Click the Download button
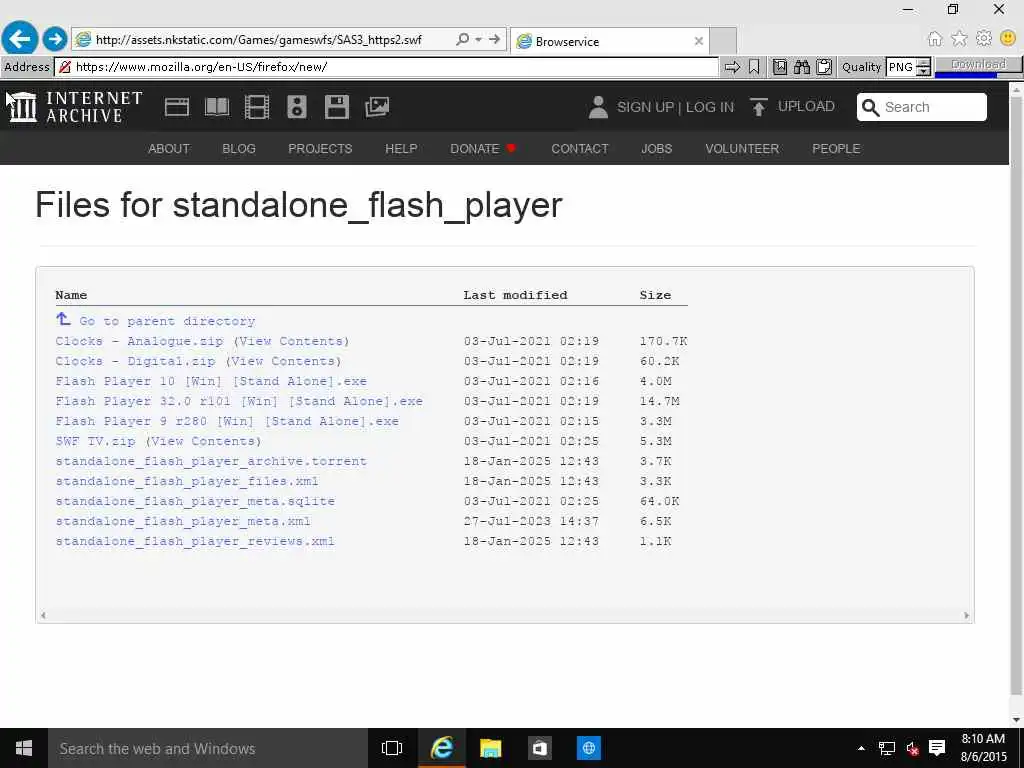 pyautogui.click(x=978, y=65)
